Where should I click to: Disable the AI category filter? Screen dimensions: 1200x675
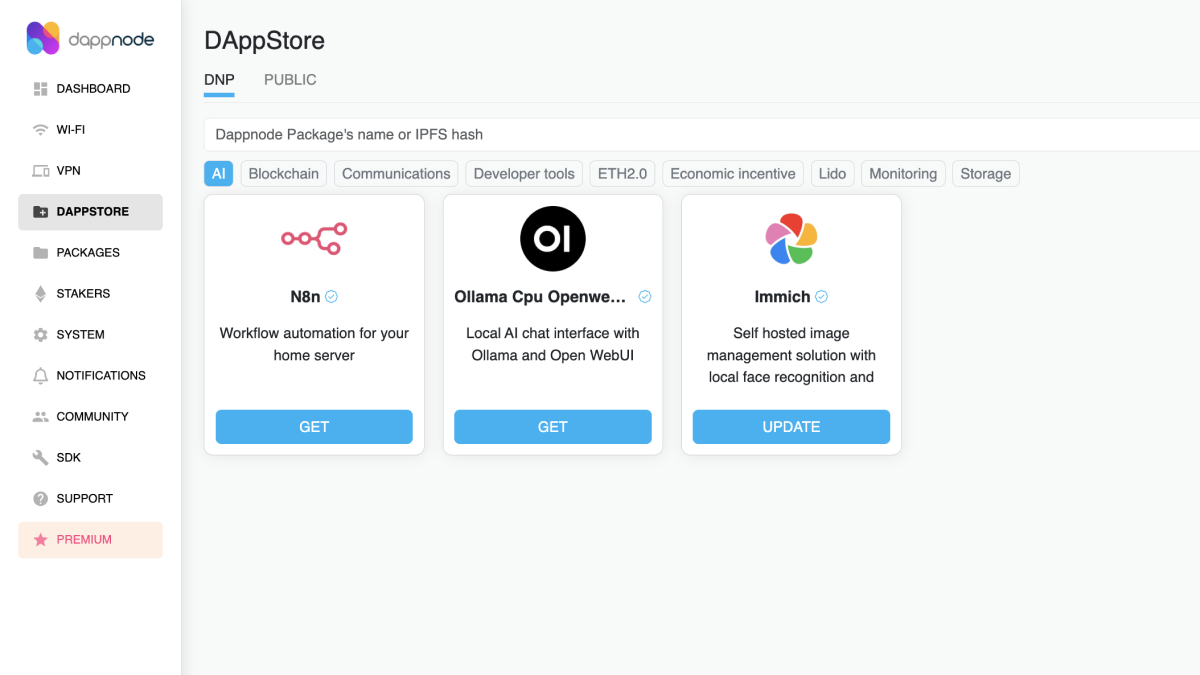coord(218,173)
